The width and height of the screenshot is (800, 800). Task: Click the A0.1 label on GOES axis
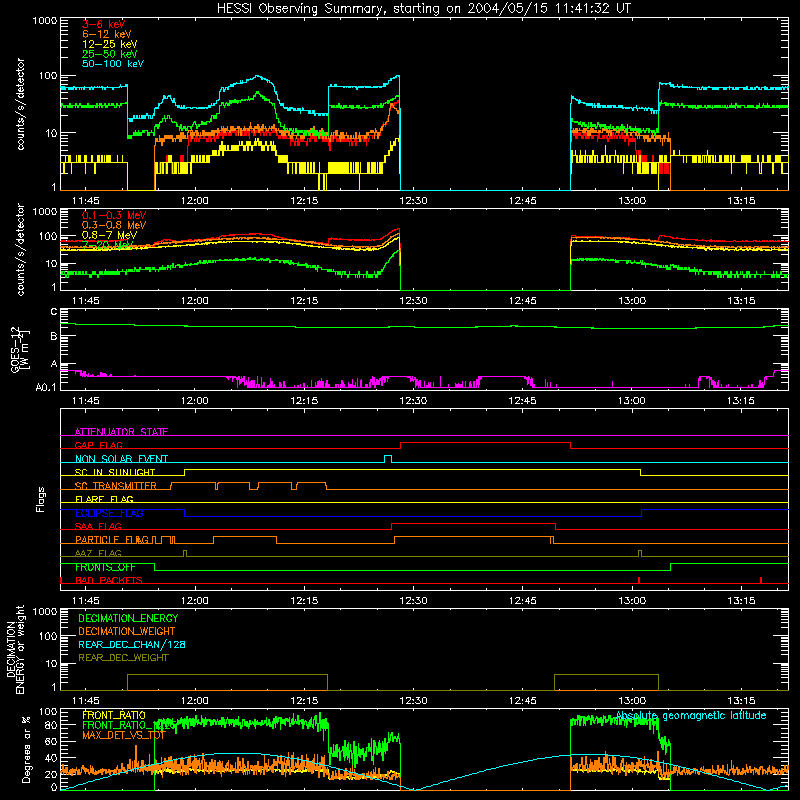[46, 387]
